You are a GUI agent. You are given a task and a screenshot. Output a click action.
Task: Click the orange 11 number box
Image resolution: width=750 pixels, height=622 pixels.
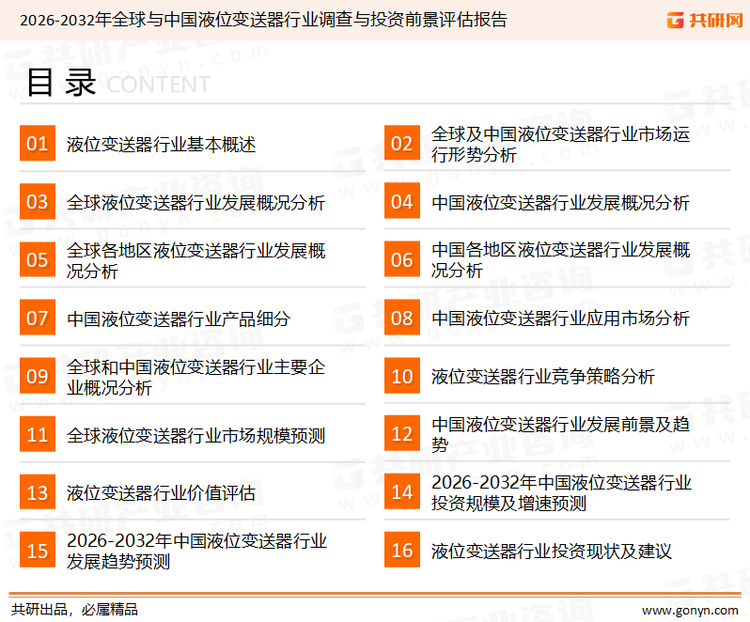37,434
